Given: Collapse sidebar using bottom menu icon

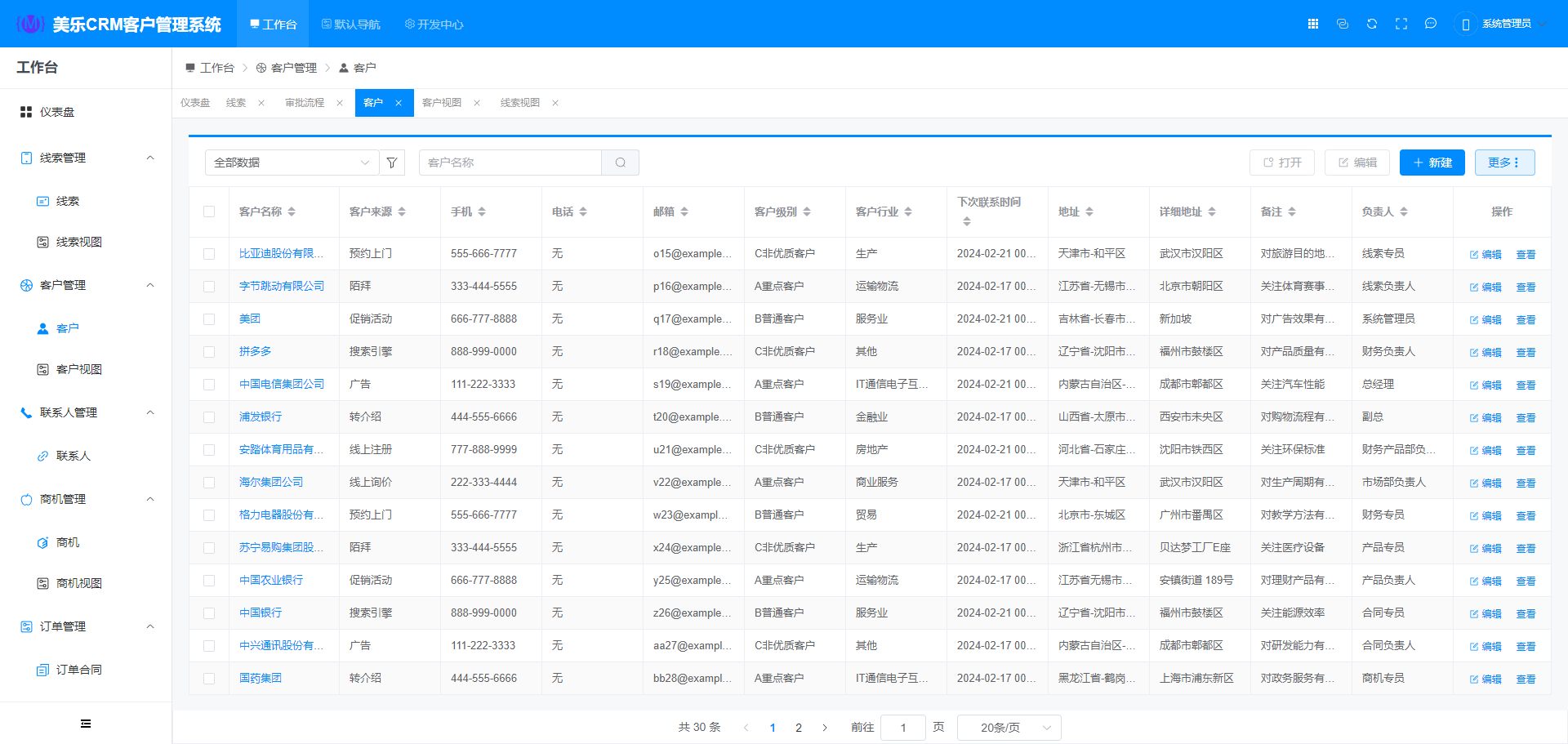Looking at the screenshot, I should point(86,724).
